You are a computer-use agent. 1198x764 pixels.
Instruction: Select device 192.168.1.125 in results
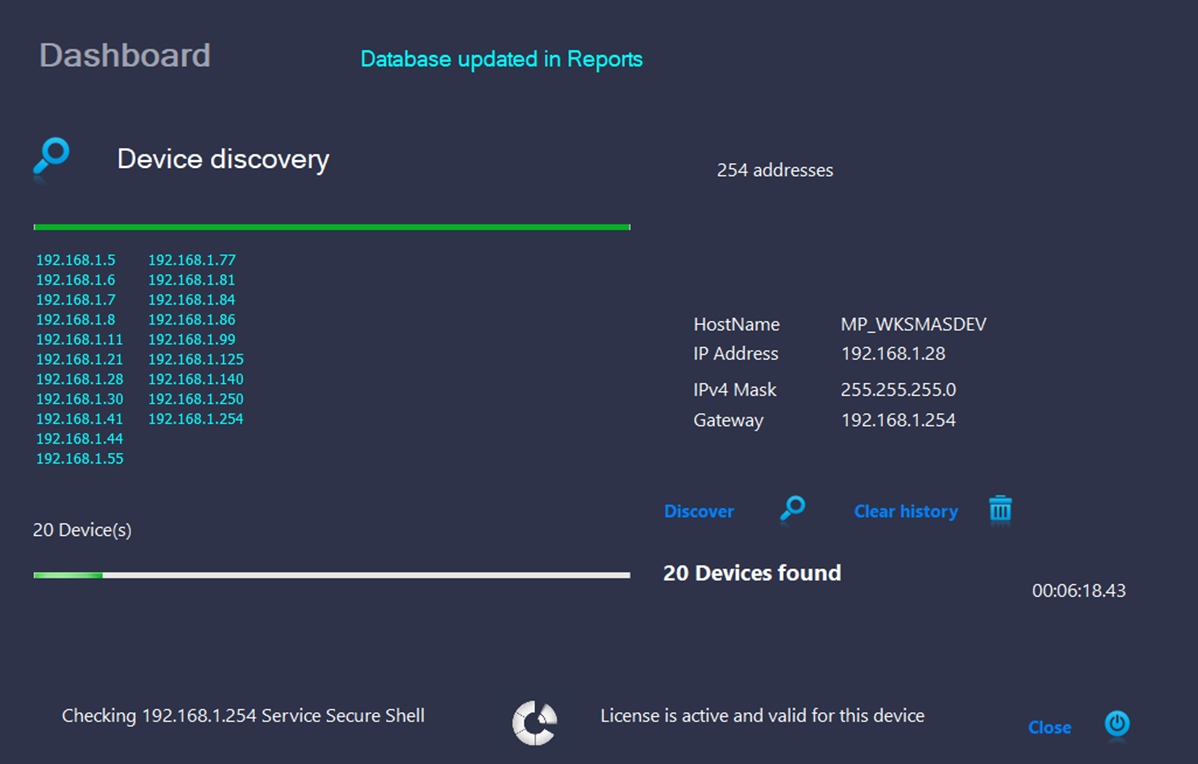(x=196, y=359)
